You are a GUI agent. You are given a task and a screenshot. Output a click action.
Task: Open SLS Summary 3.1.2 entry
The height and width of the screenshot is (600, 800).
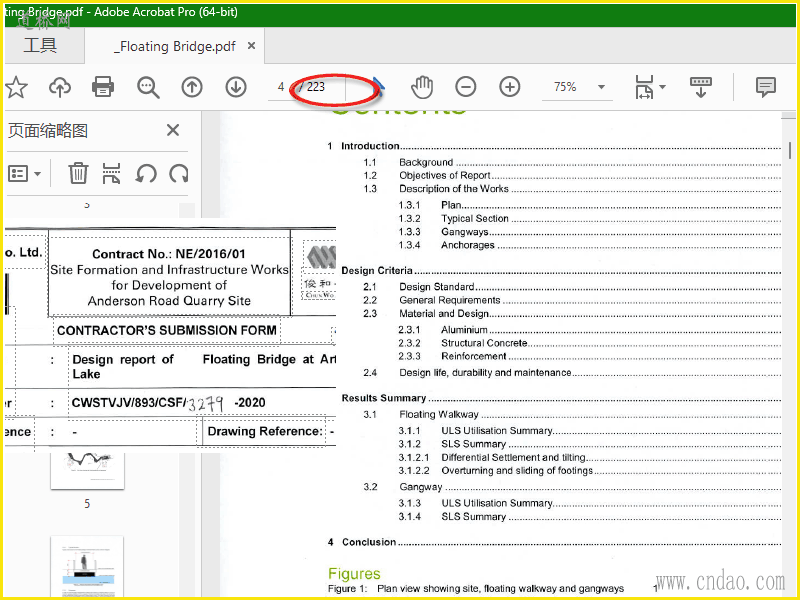[589, 444]
